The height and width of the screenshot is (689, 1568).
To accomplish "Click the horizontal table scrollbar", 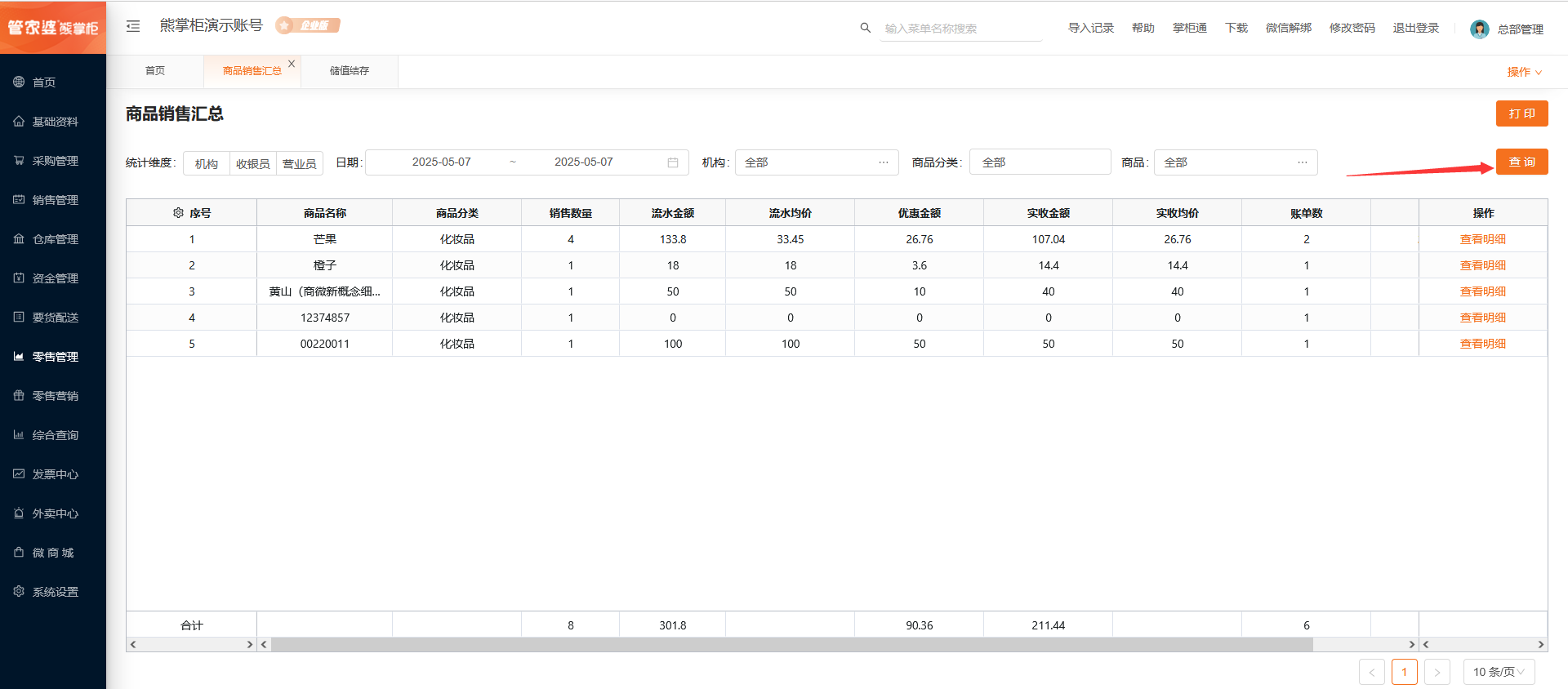I will coord(792,645).
